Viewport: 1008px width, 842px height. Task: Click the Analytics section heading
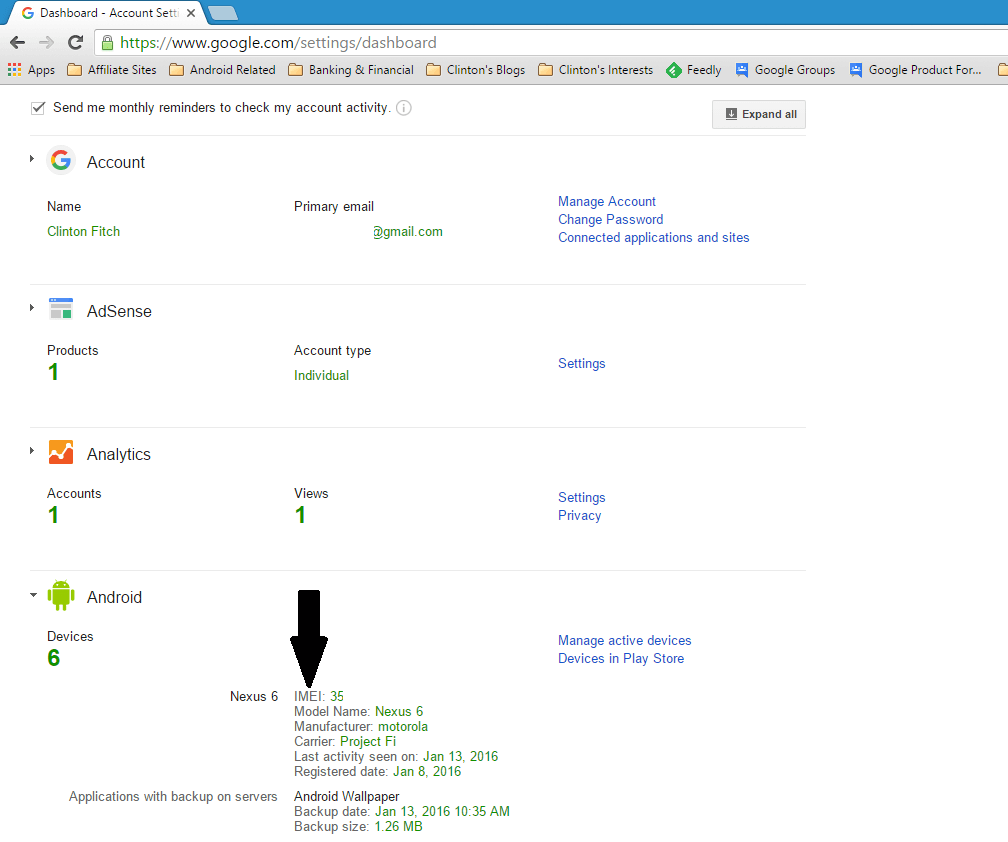click(119, 454)
